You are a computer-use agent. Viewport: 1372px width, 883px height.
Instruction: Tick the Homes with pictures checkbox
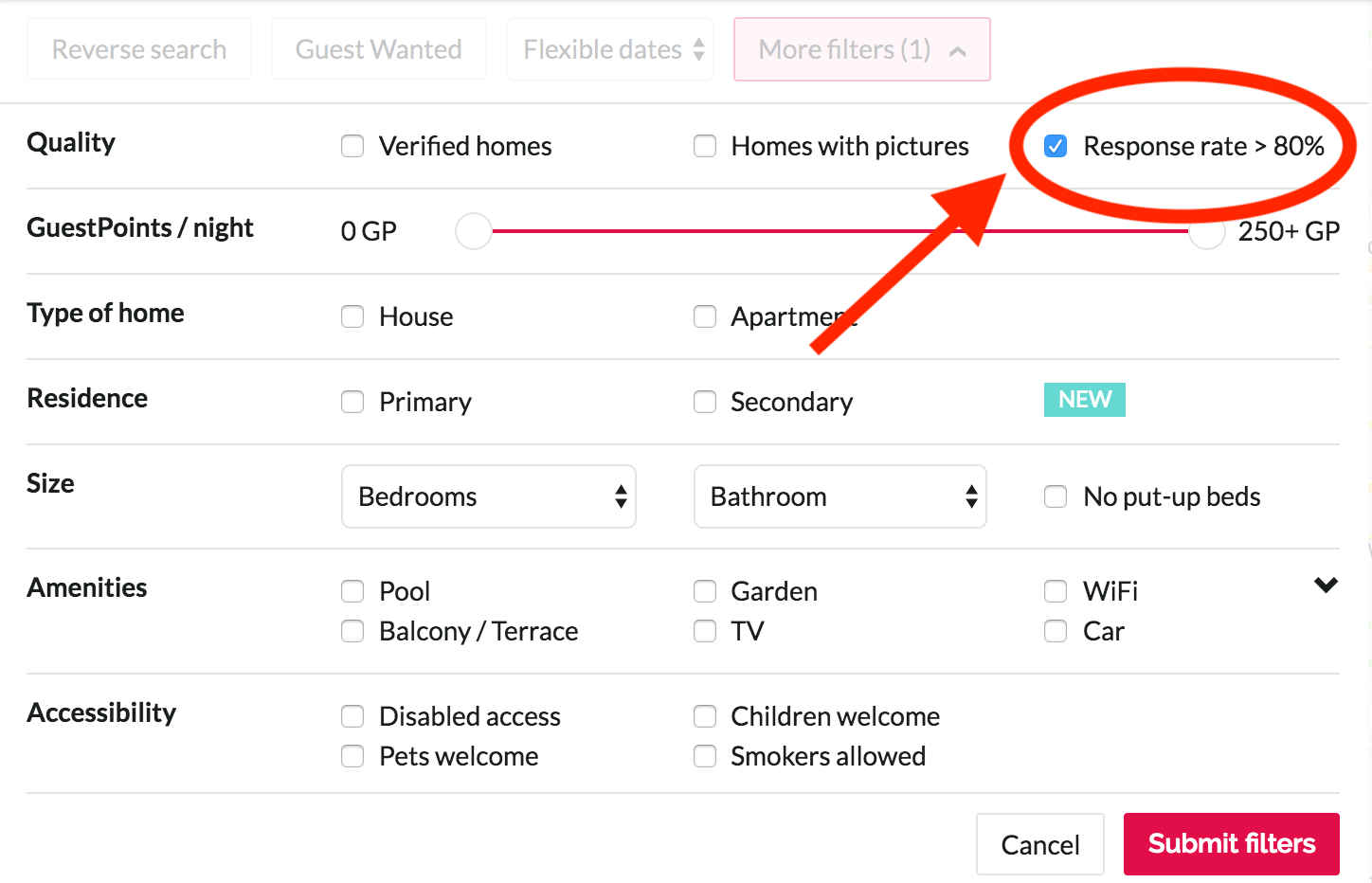pos(705,146)
